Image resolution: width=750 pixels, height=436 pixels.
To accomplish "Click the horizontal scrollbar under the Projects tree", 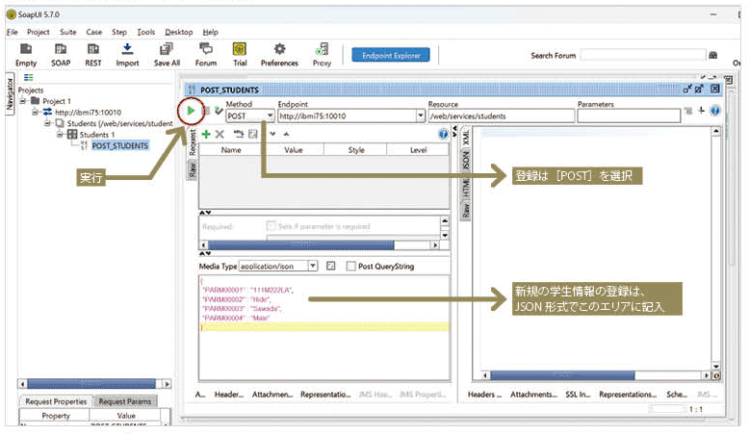I will point(90,384).
